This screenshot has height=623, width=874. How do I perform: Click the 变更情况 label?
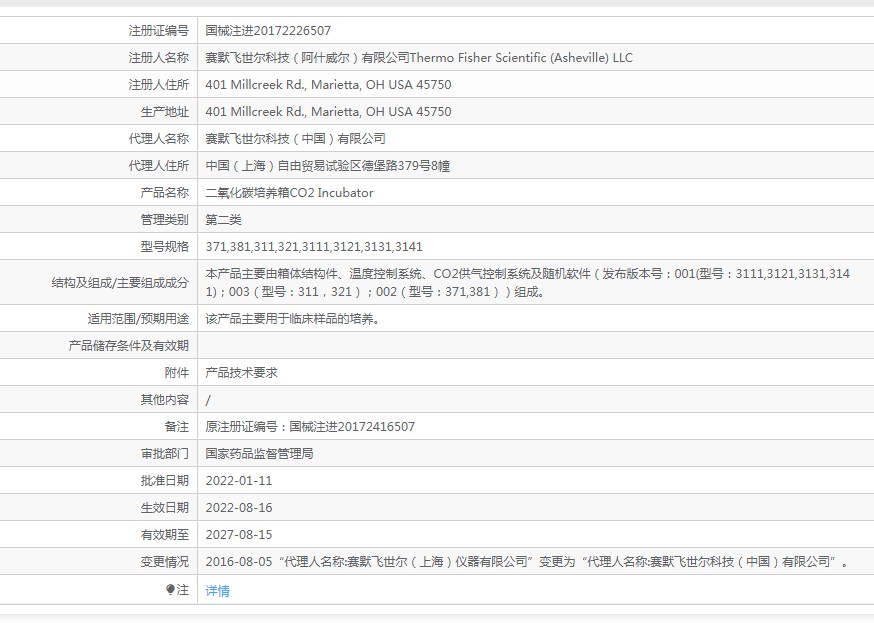tap(165, 562)
